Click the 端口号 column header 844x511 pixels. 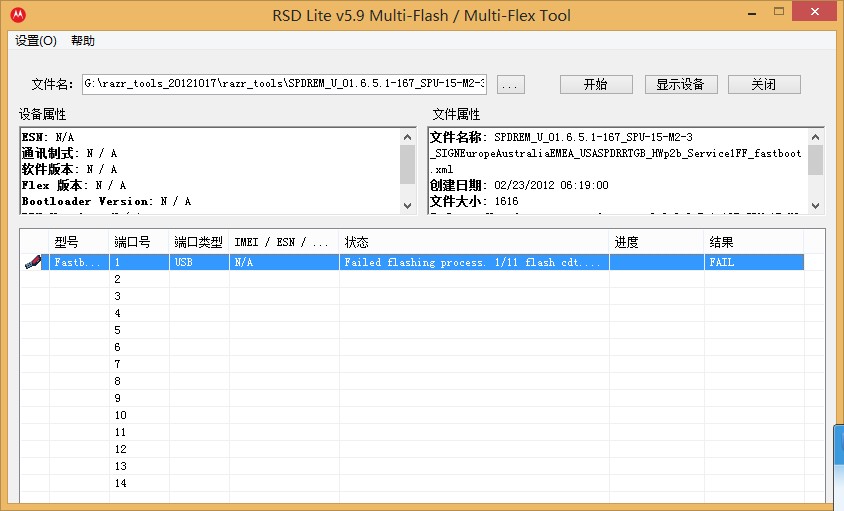139,242
